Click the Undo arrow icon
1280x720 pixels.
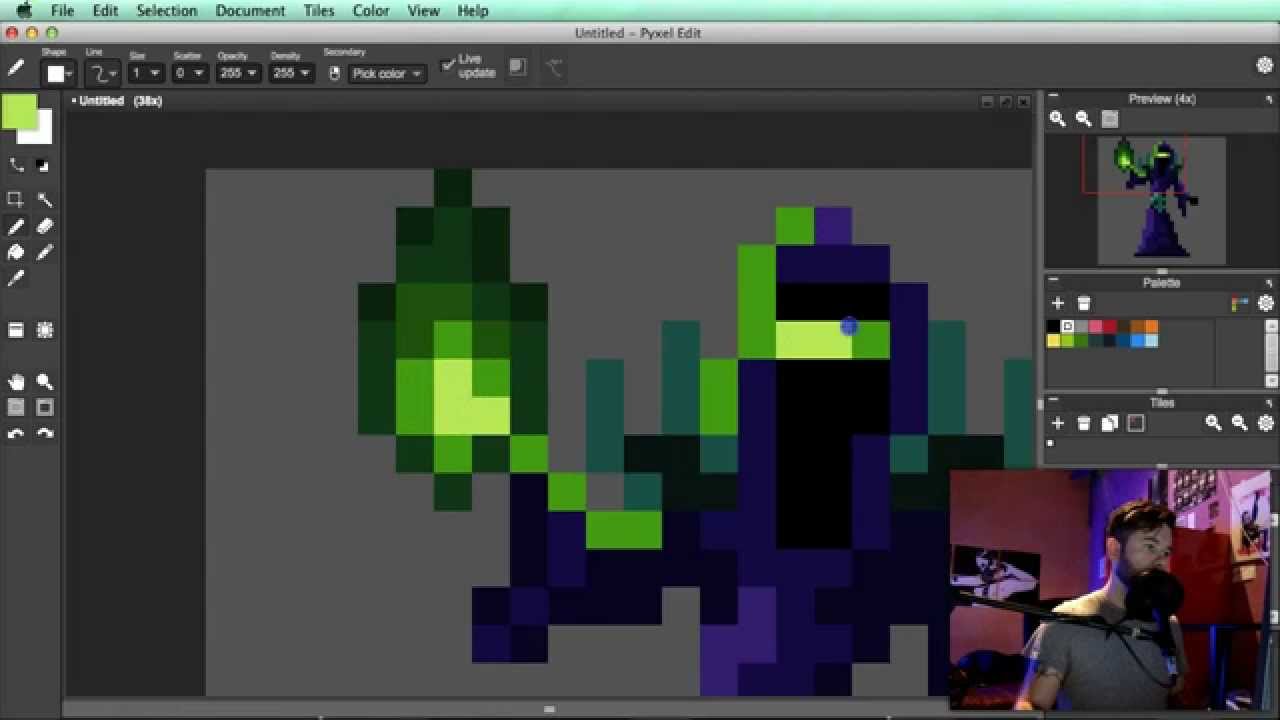(x=16, y=434)
